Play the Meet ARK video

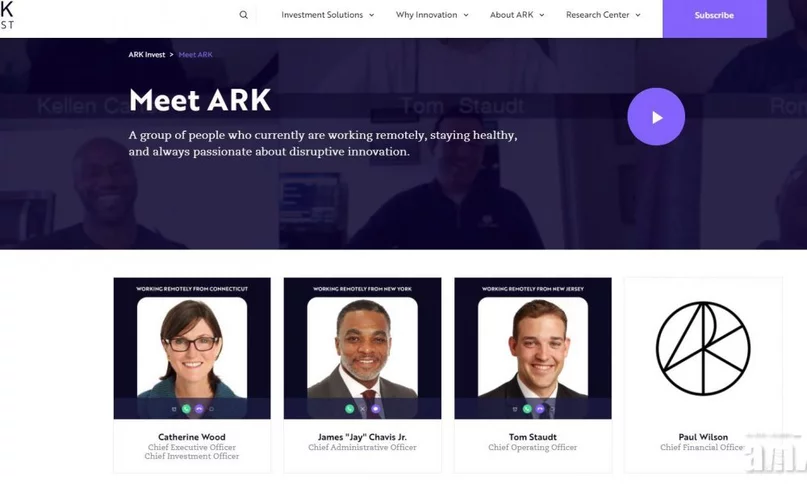click(656, 117)
